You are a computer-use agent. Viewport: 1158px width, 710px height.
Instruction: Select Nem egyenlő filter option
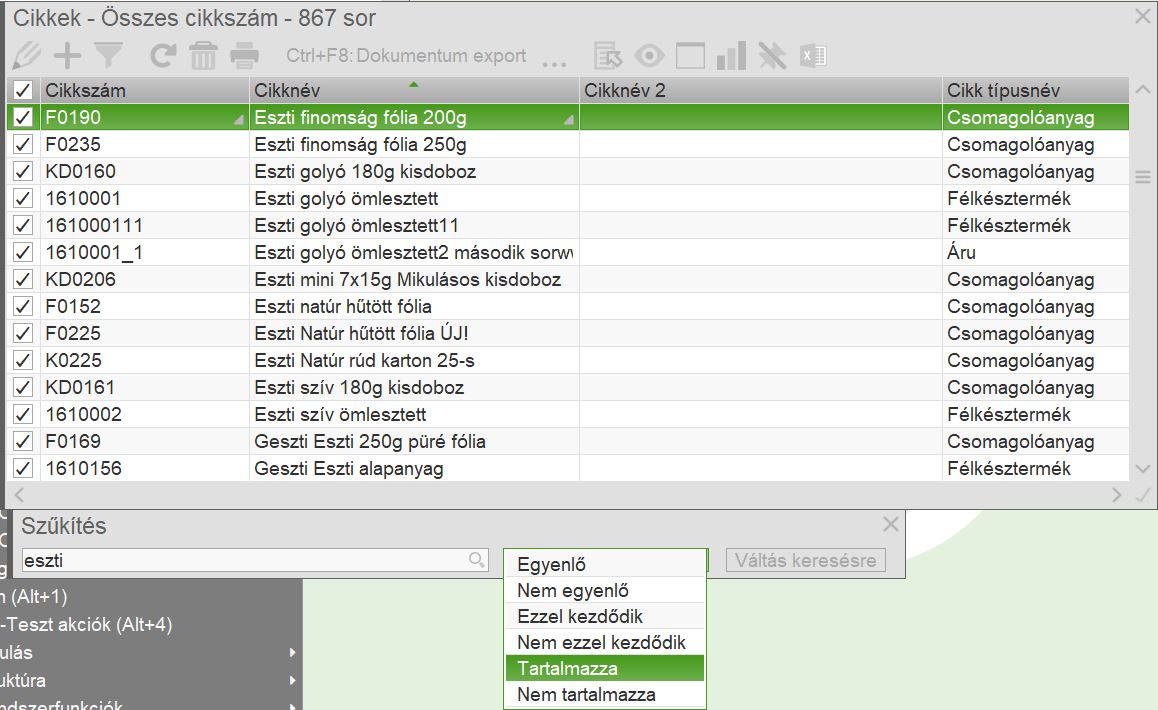click(604, 590)
